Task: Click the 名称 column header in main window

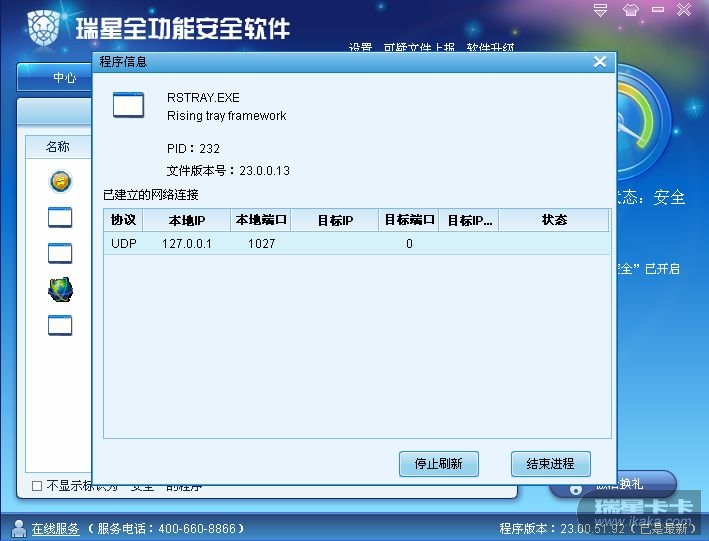Action: click(57, 147)
